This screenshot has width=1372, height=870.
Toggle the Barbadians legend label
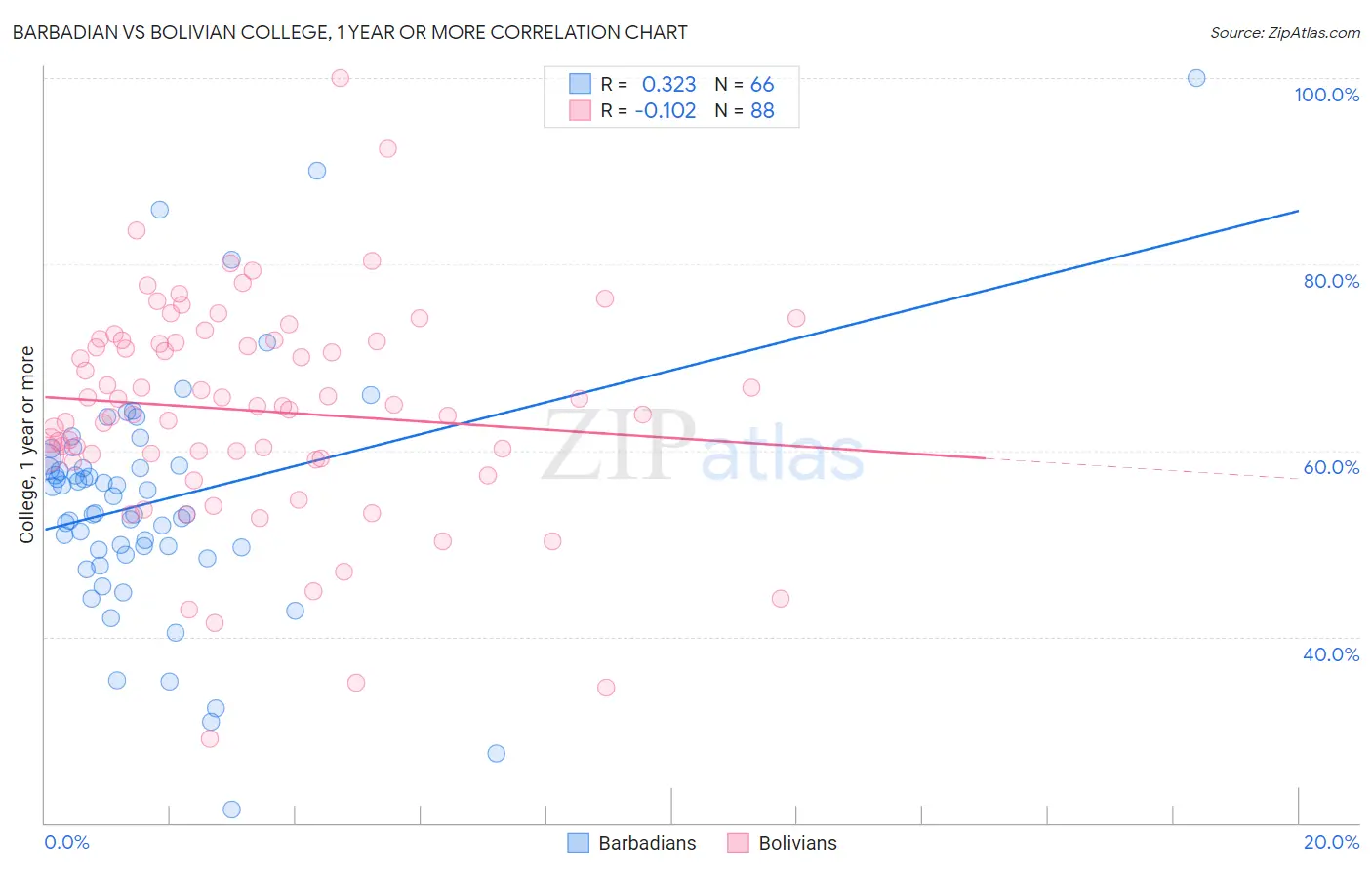pos(647,843)
